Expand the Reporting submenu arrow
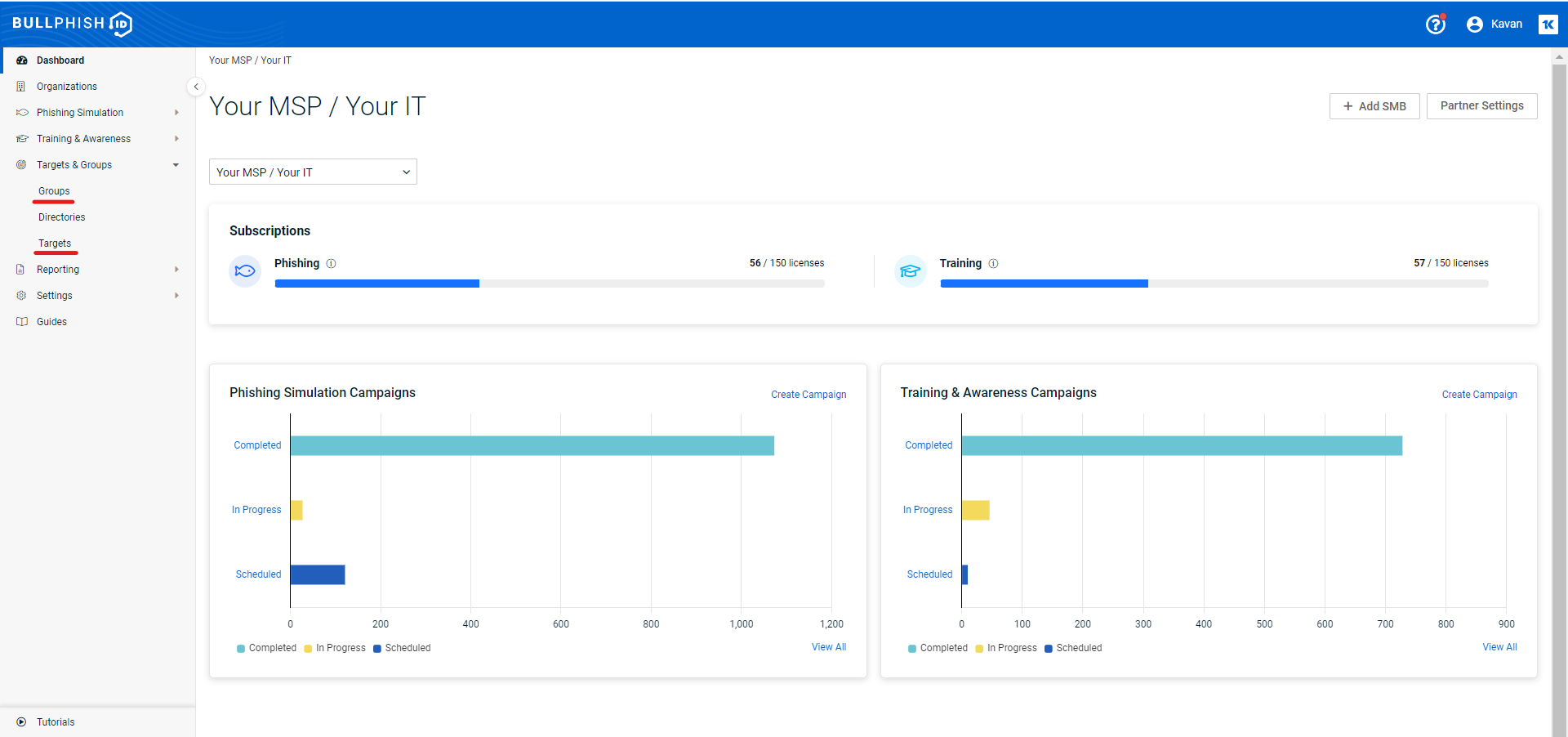The height and width of the screenshot is (737, 1568). 176,270
